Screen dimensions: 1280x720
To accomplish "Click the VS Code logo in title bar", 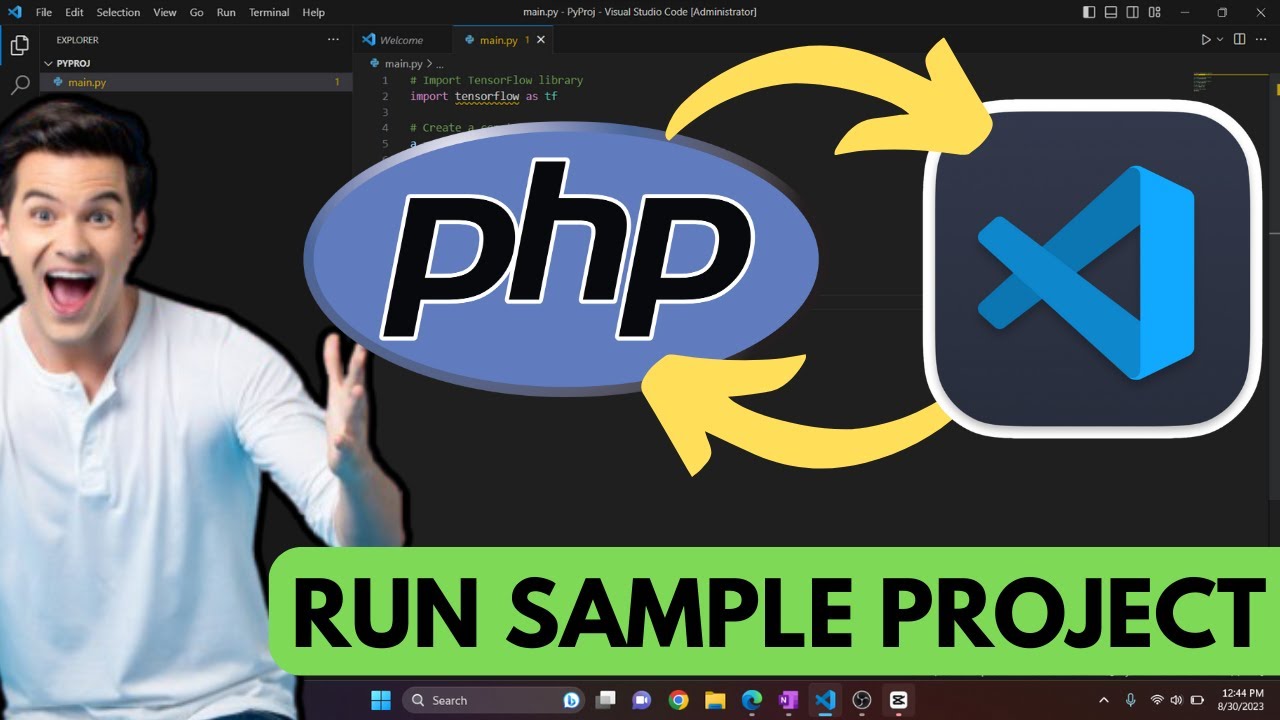I will pos(14,12).
